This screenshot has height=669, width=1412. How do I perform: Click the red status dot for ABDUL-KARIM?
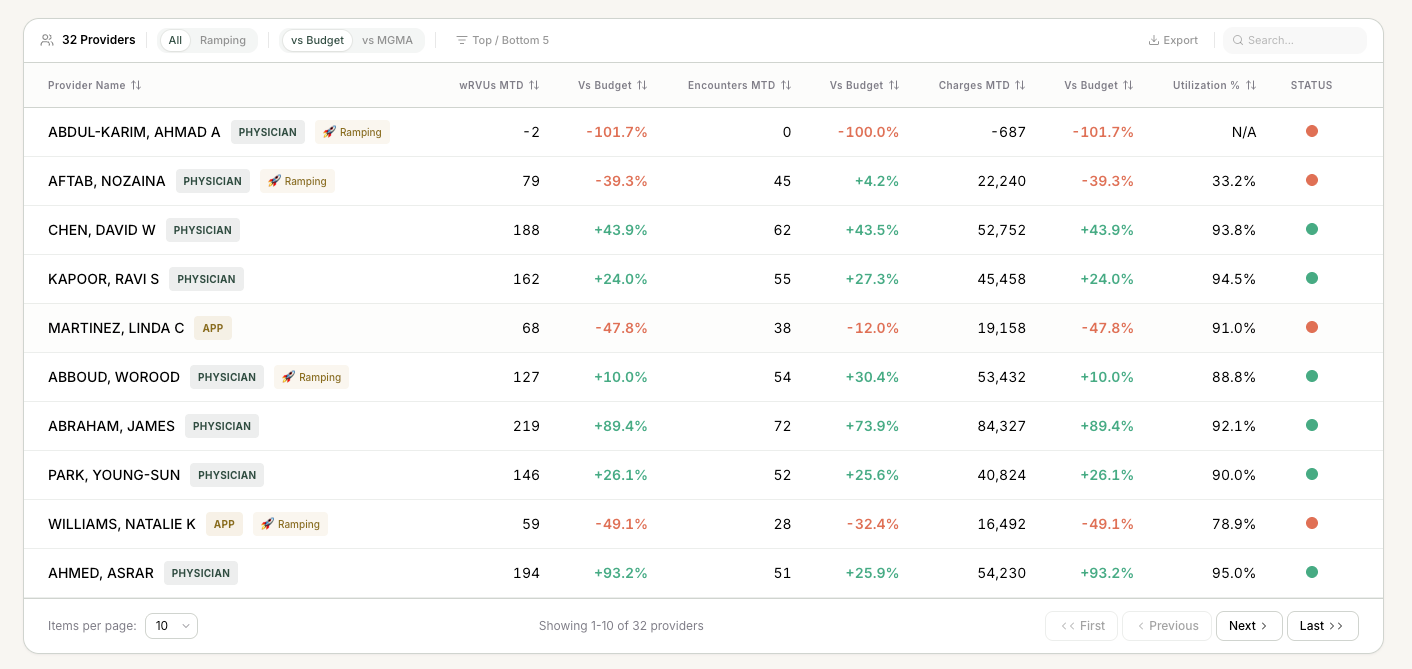[x=1312, y=131]
